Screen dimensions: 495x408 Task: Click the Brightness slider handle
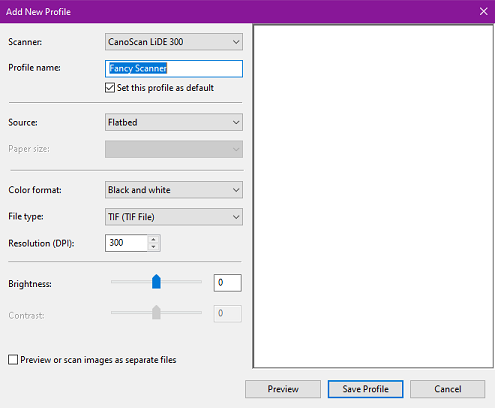click(x=156, y=282)
